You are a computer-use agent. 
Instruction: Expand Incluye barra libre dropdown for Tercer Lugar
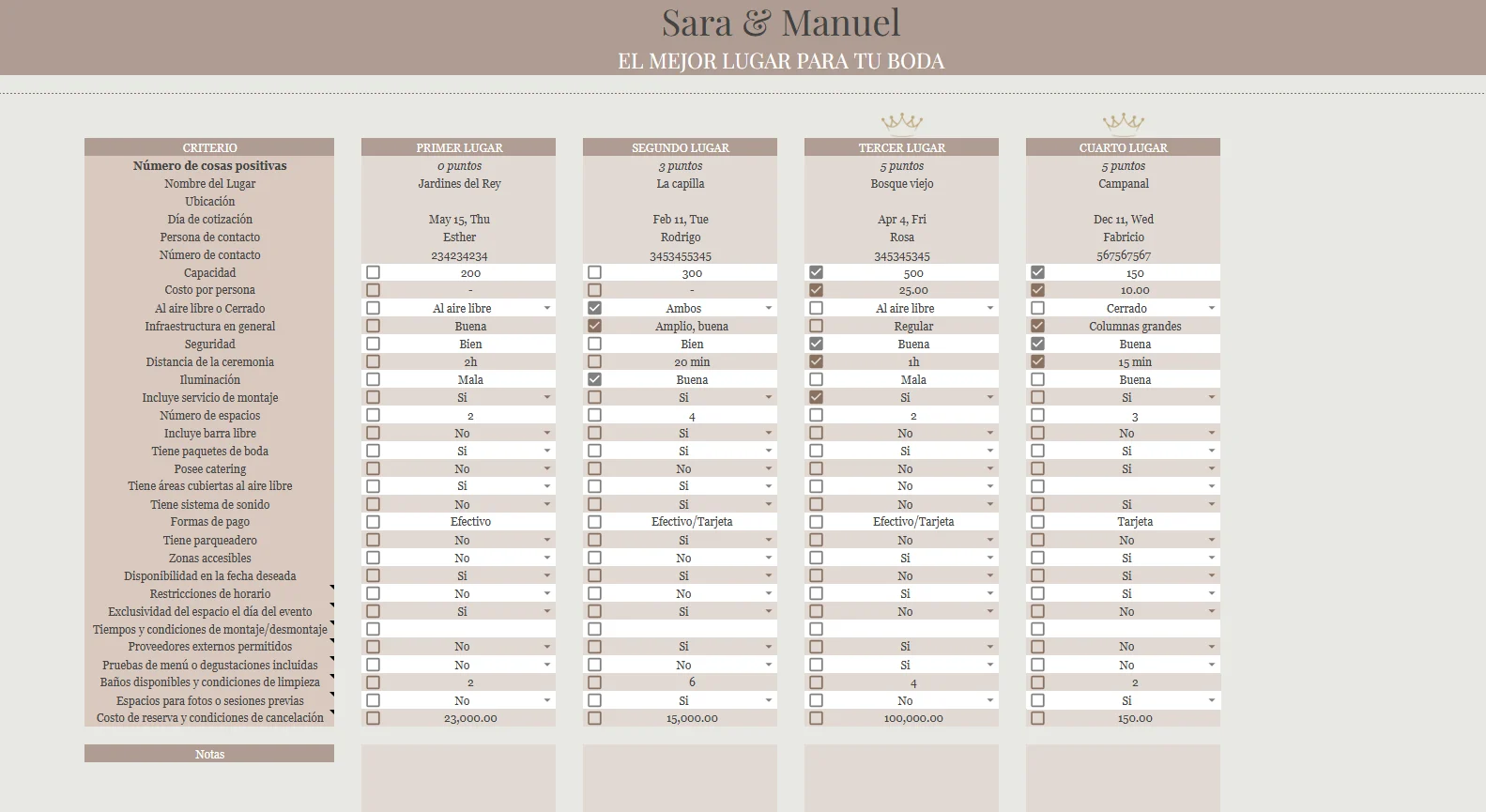pos(990,433)
